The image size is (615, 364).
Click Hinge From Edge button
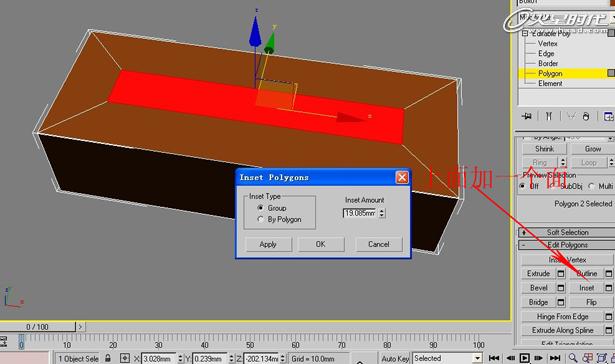click(562, 317)
